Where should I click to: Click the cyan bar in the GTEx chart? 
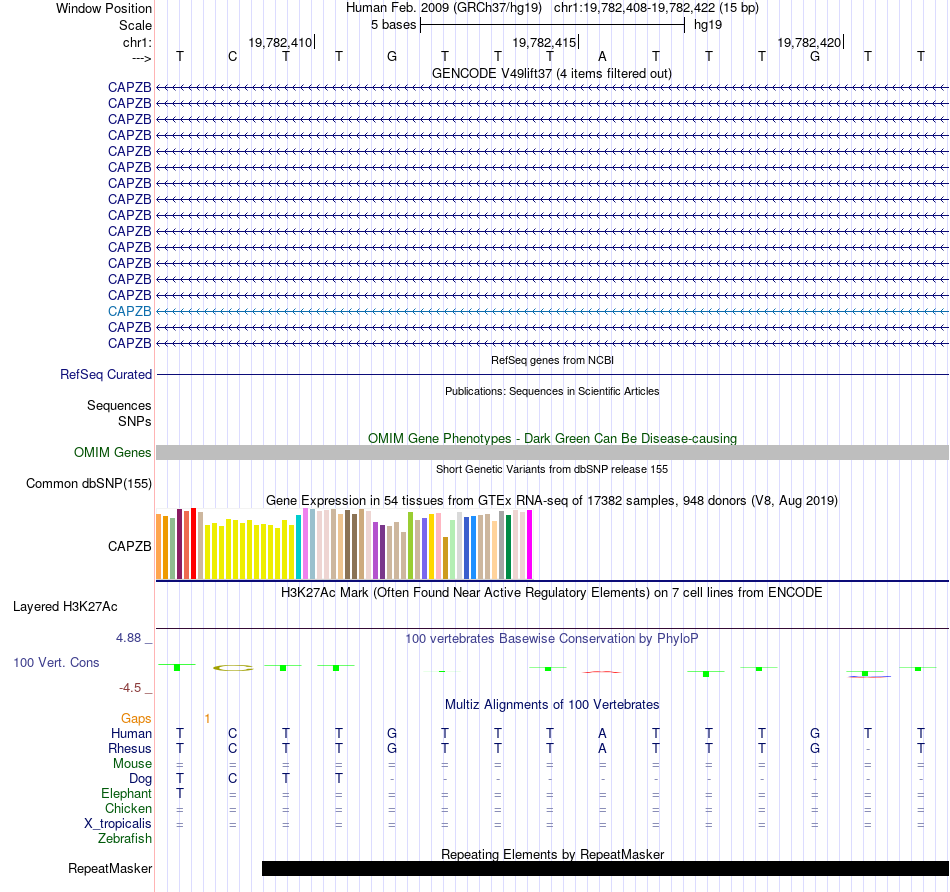tap(298, 547)
